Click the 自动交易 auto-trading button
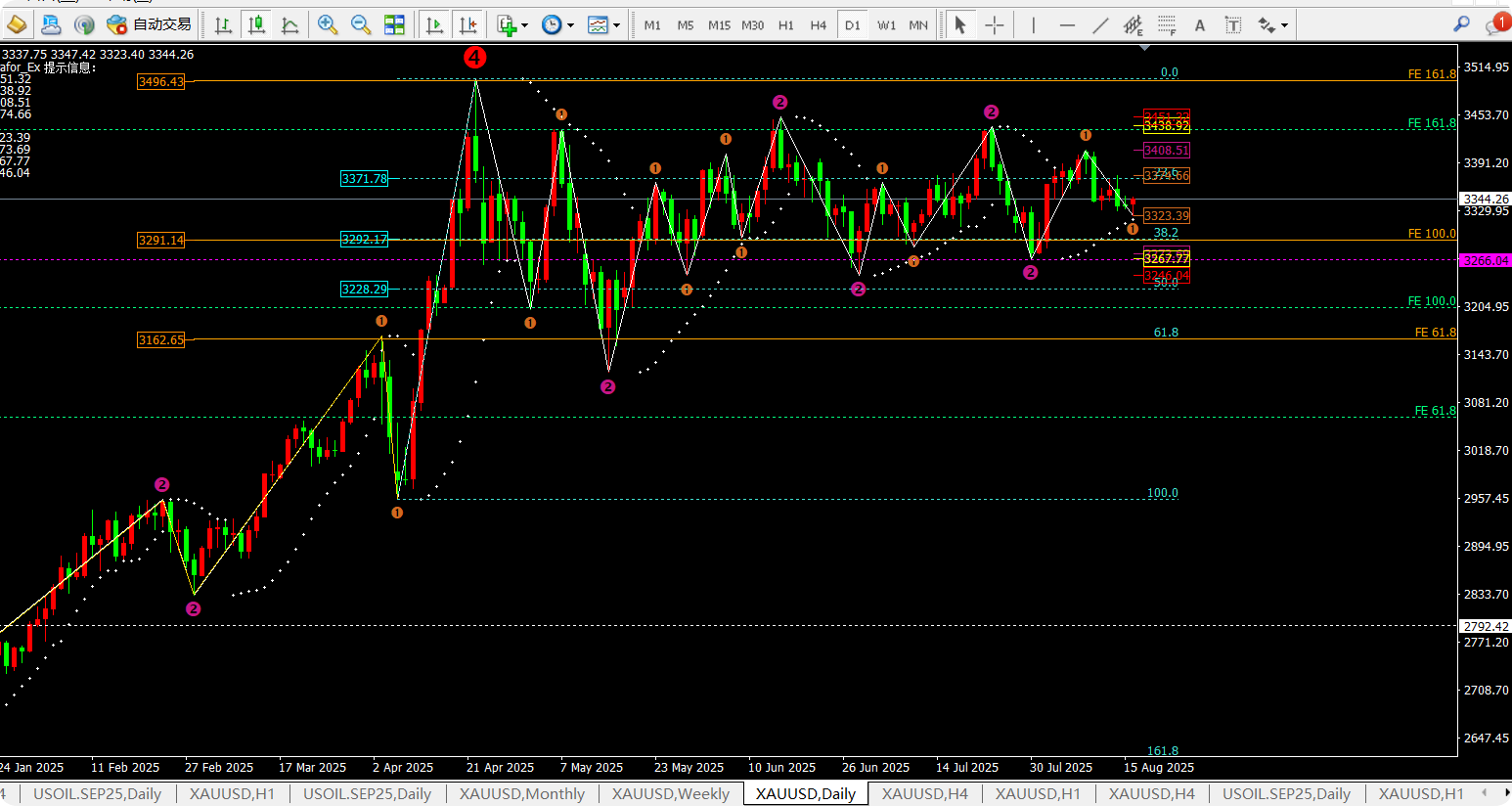Screen dimensions: 1512x806 coord(150,24)
